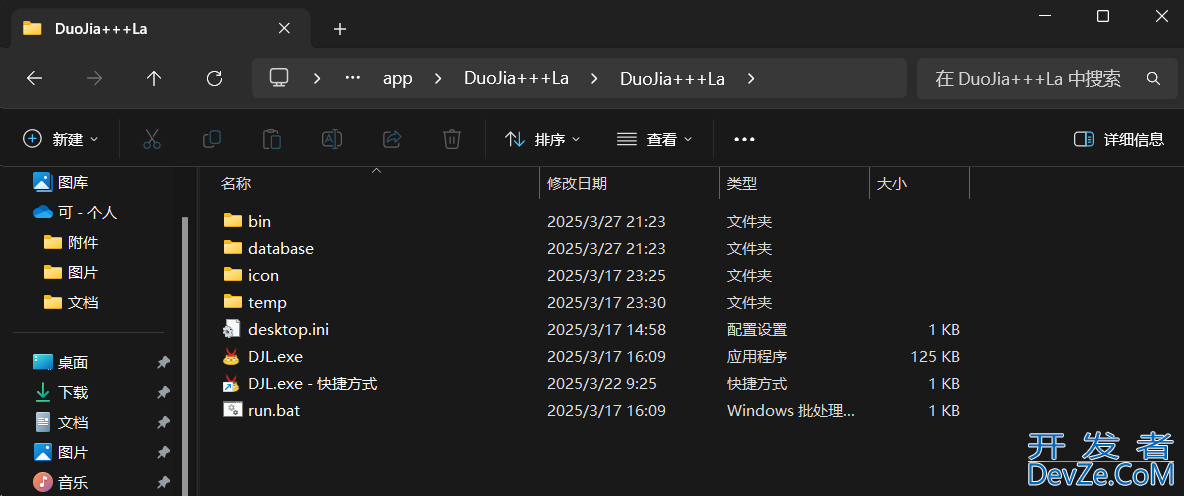The width and height of the screenshot is (1184, 496).
Task: Select file name DJL.exe - 快捷方式
Action: click(313, 384)
